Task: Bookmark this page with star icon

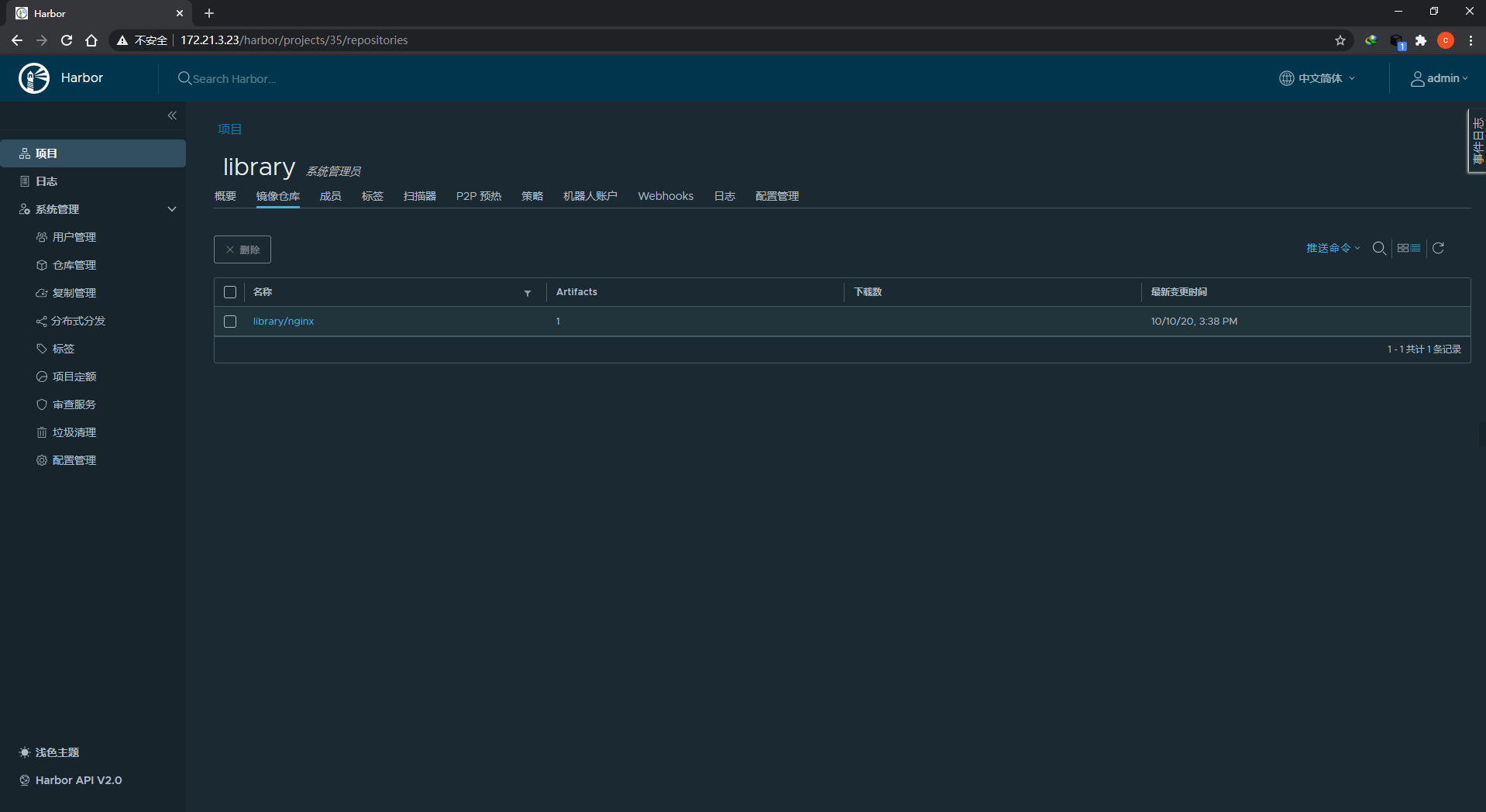Action: (1340, 40)
